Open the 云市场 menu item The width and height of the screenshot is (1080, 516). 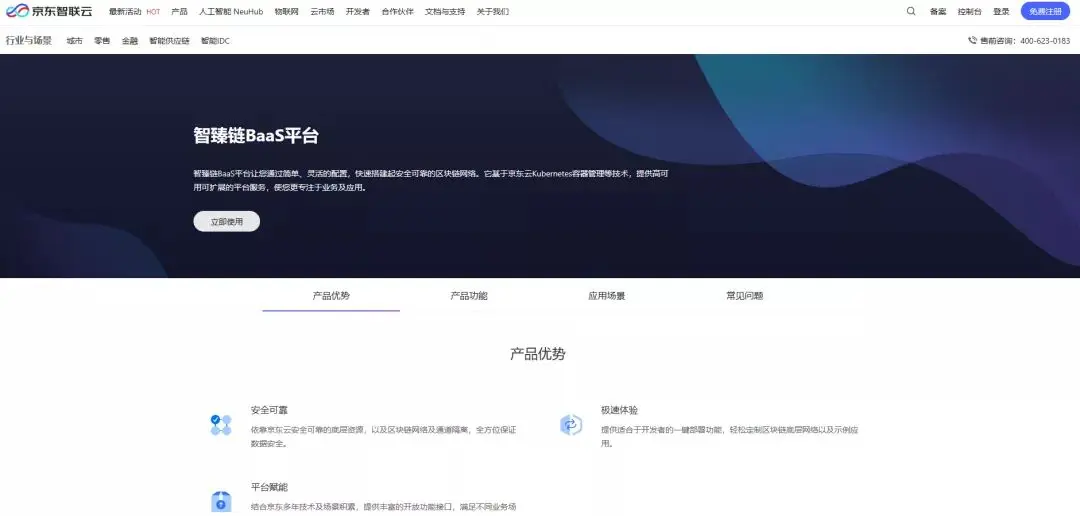[322, 12]
